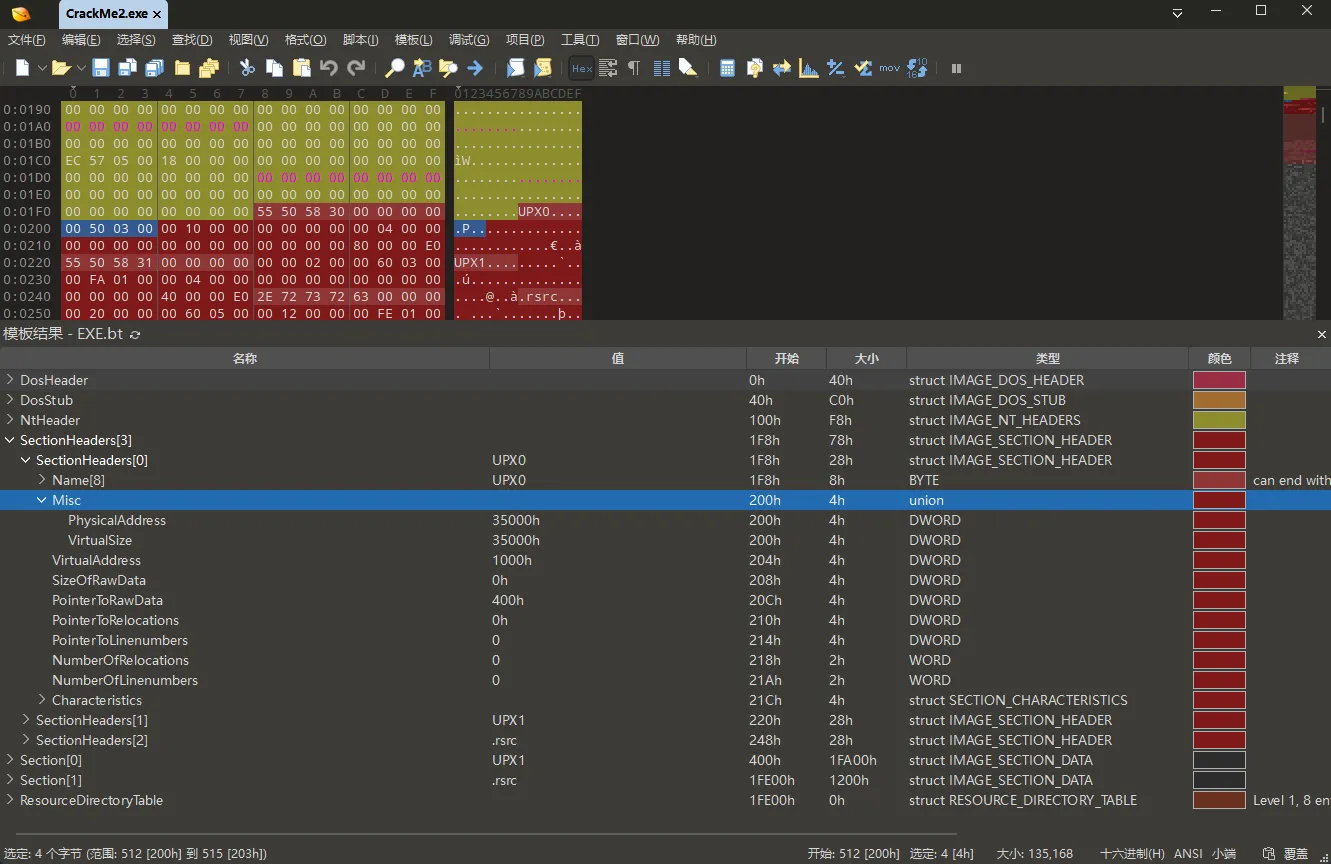Close the template results panel
Viewport: 1331px width, 864px height.
[x=1322, y=334]
